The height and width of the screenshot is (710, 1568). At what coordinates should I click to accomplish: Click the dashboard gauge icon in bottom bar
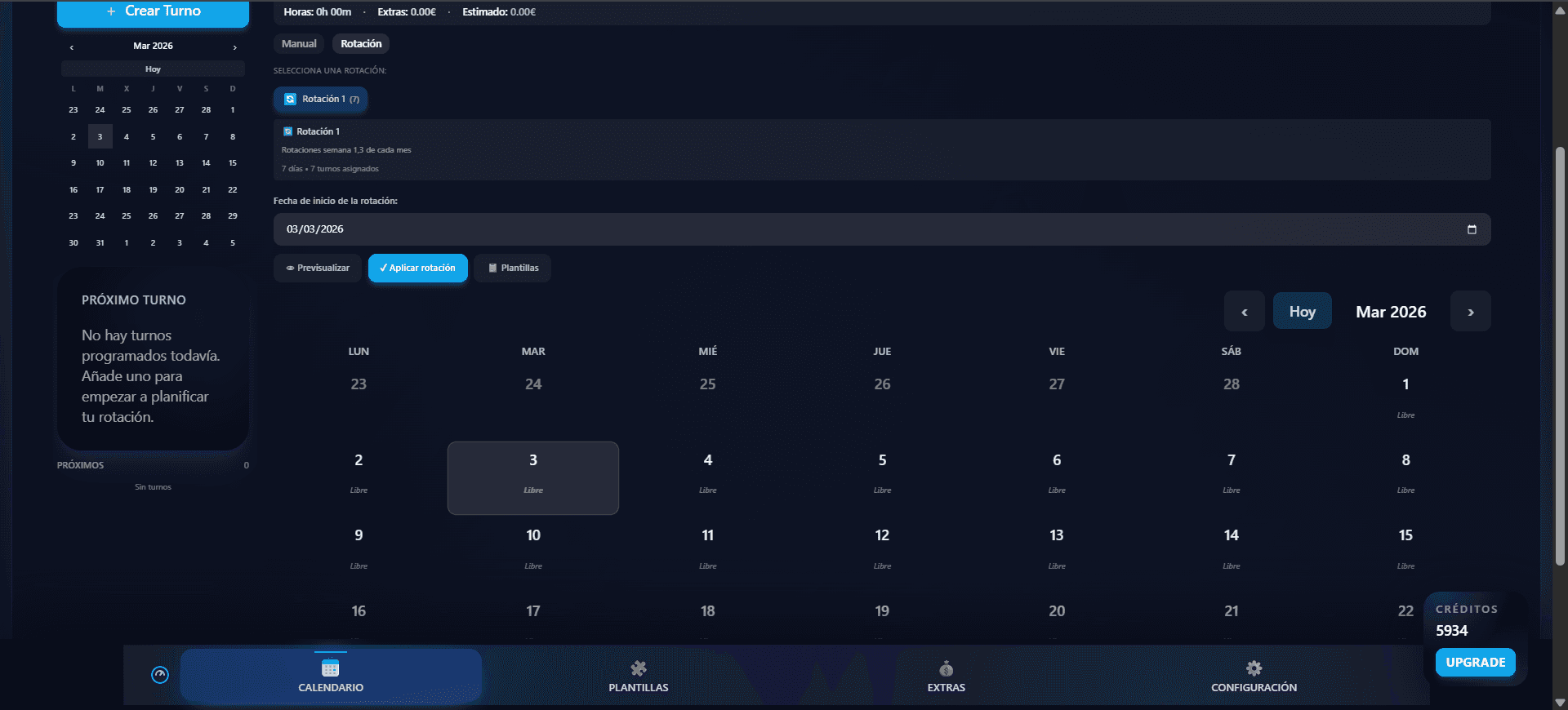[x=160, y=675]
